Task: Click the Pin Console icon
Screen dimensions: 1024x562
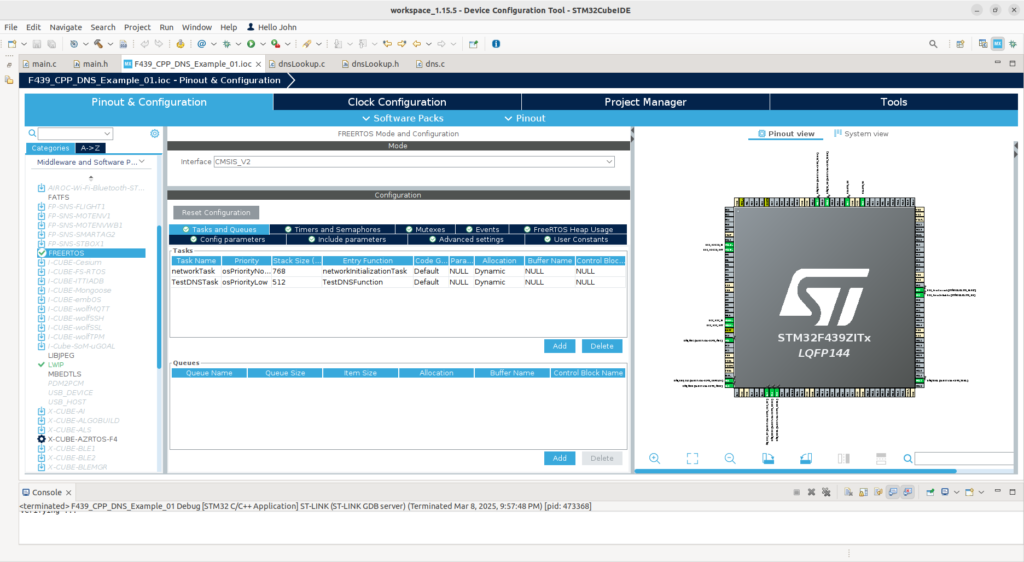Action: click(930, 492)
